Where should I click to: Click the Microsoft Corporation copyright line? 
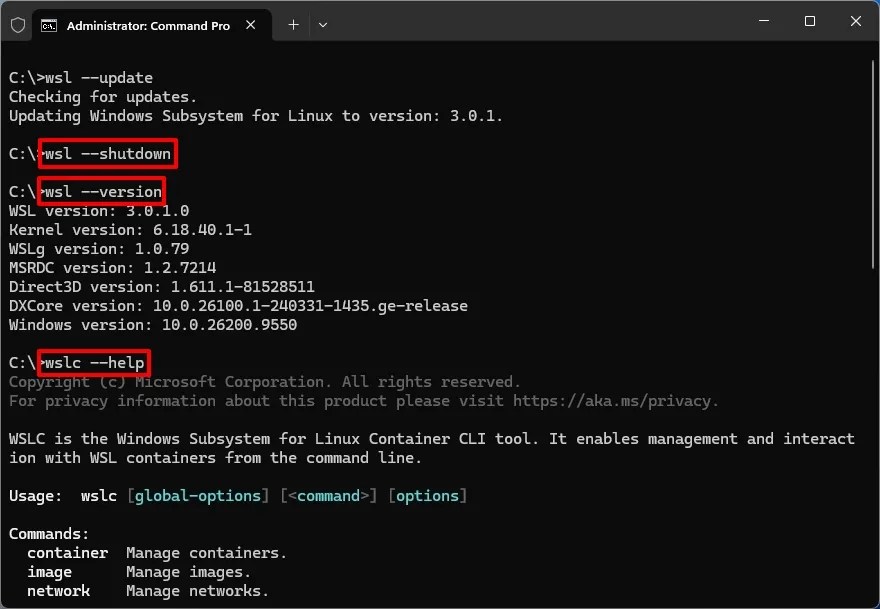tap(264, 382)
